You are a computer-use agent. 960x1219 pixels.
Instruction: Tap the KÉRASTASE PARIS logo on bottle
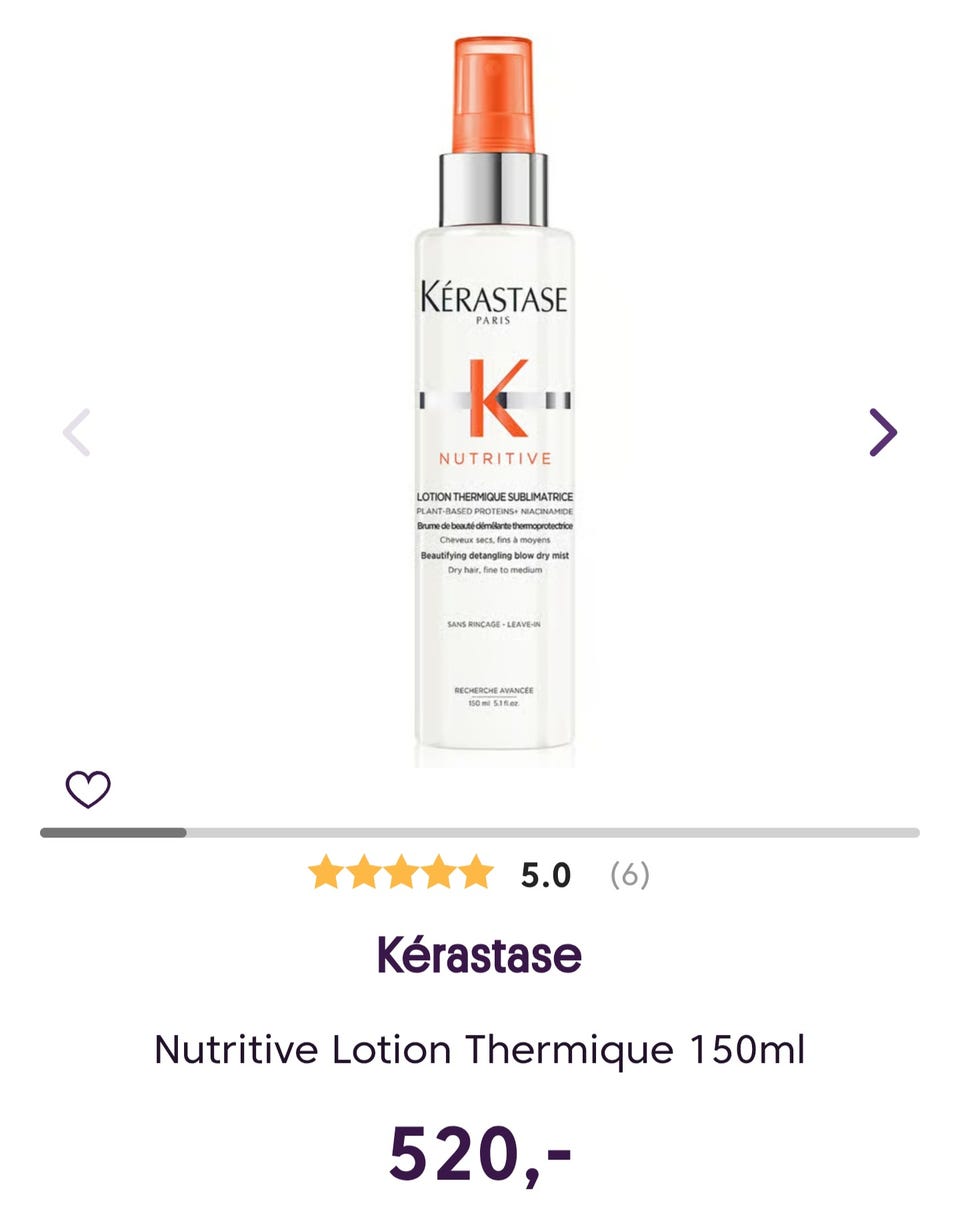tap(494, 303)
